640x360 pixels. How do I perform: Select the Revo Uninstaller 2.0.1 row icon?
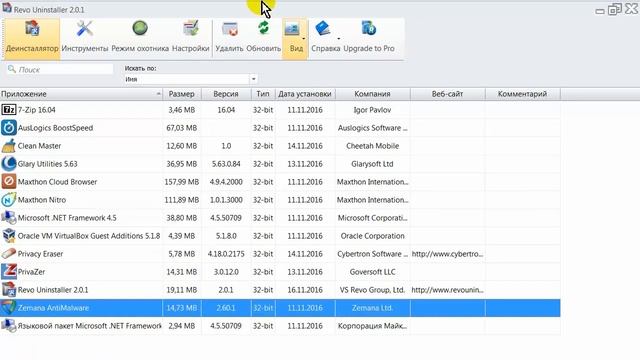tap(9, 289)
